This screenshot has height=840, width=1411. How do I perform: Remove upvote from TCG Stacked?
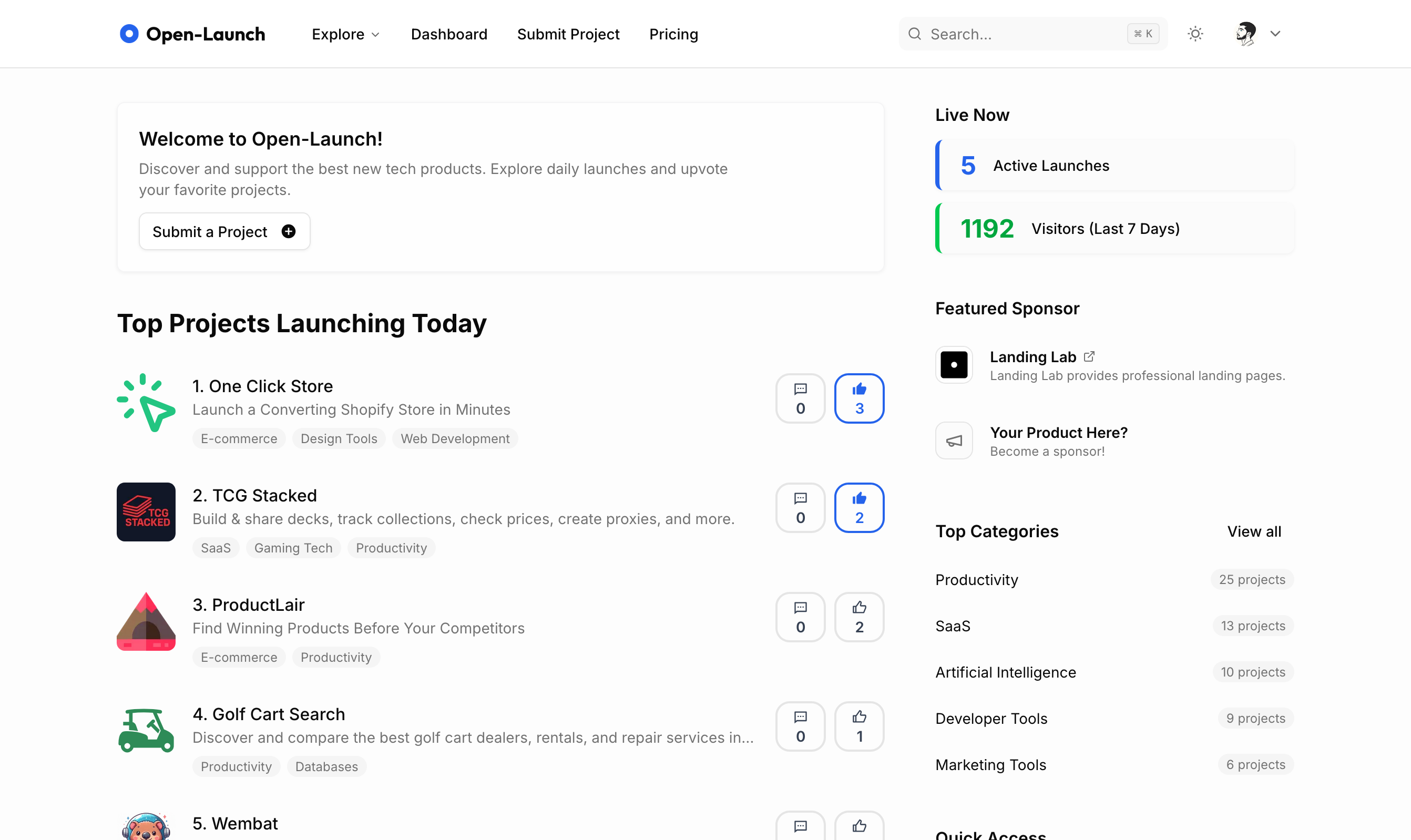[858, 508]
